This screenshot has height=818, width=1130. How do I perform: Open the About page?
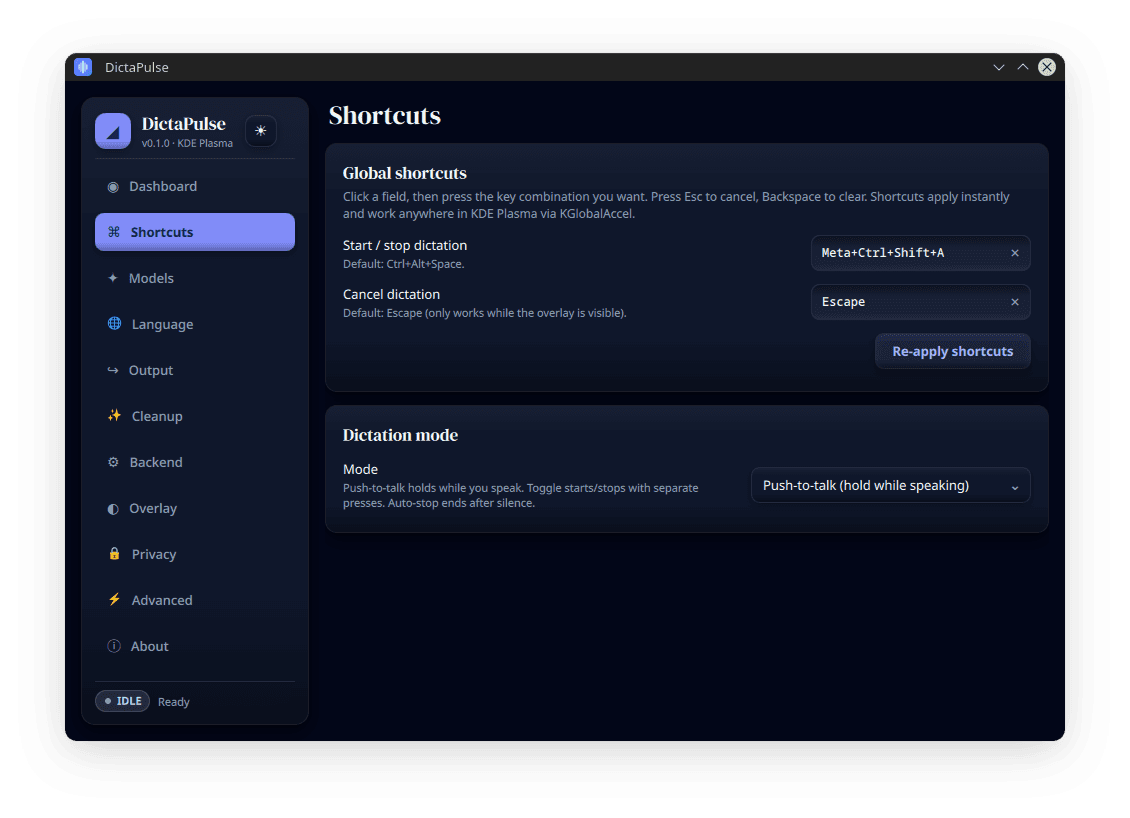(x=195, y=646)
